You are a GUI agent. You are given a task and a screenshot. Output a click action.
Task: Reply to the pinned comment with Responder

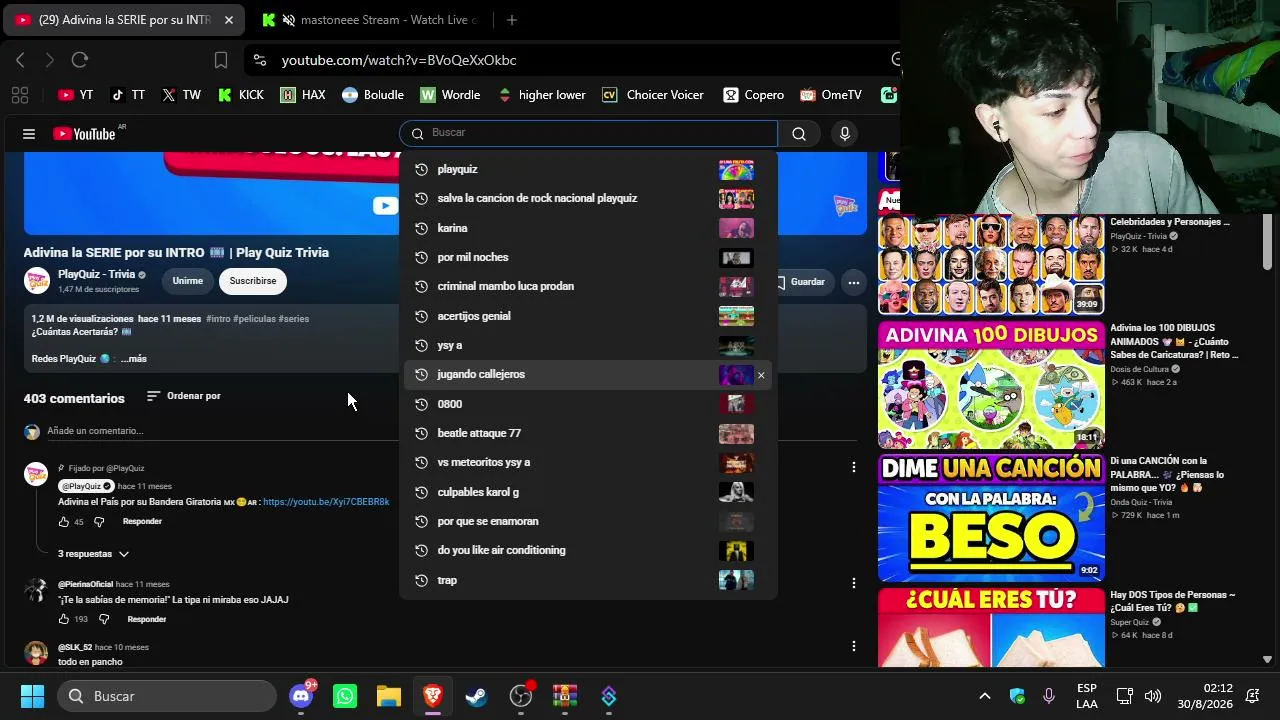(x=142, y=522)
